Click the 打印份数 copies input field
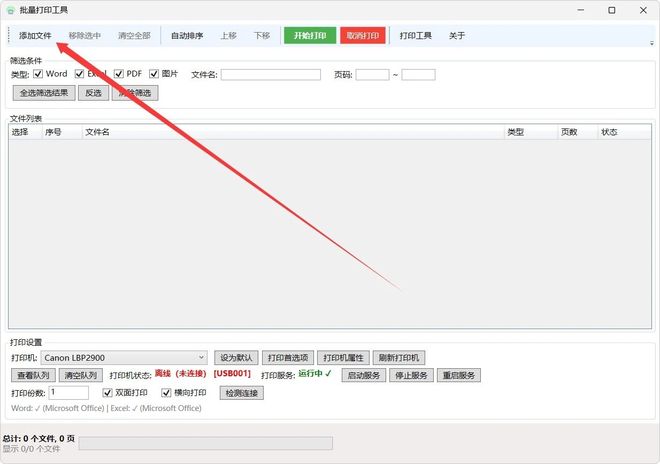This screenshot has height=464, width=660. pyautogui.click(x=69, y=393)
